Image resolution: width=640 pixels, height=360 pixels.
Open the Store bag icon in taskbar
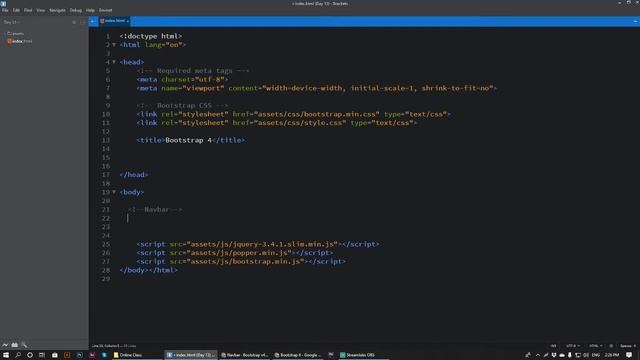click(x=55, y=355)
